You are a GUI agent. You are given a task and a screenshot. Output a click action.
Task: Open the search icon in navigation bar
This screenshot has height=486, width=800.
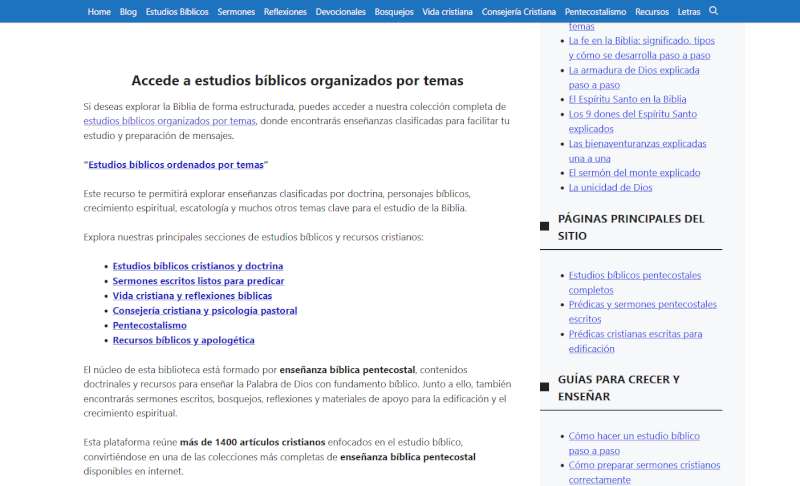pos(713,11)
